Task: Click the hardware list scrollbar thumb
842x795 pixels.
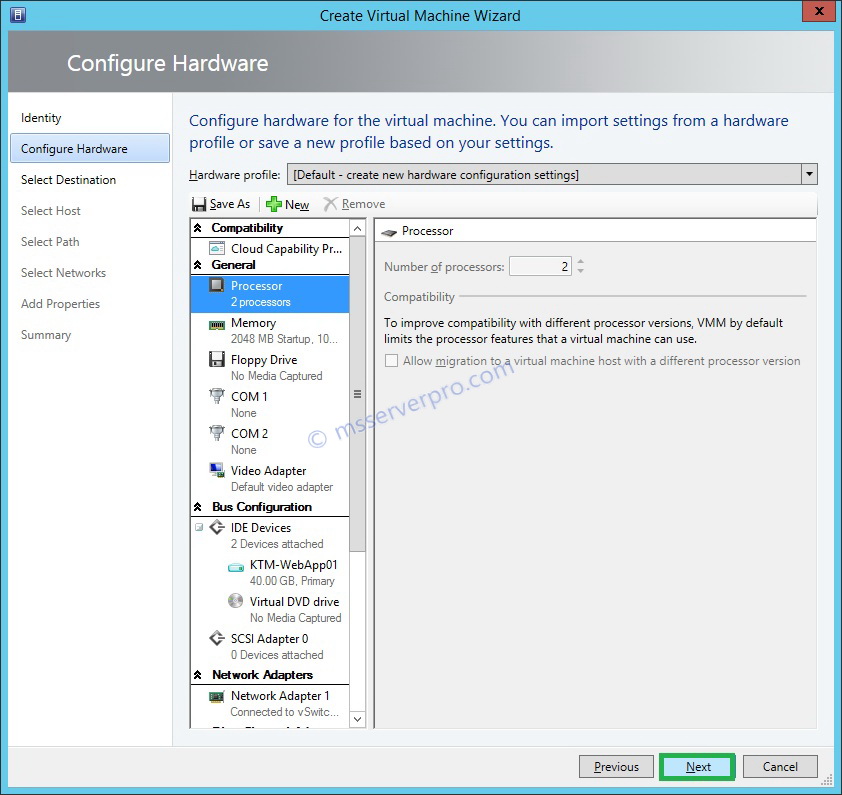Action: click(357, 394)
